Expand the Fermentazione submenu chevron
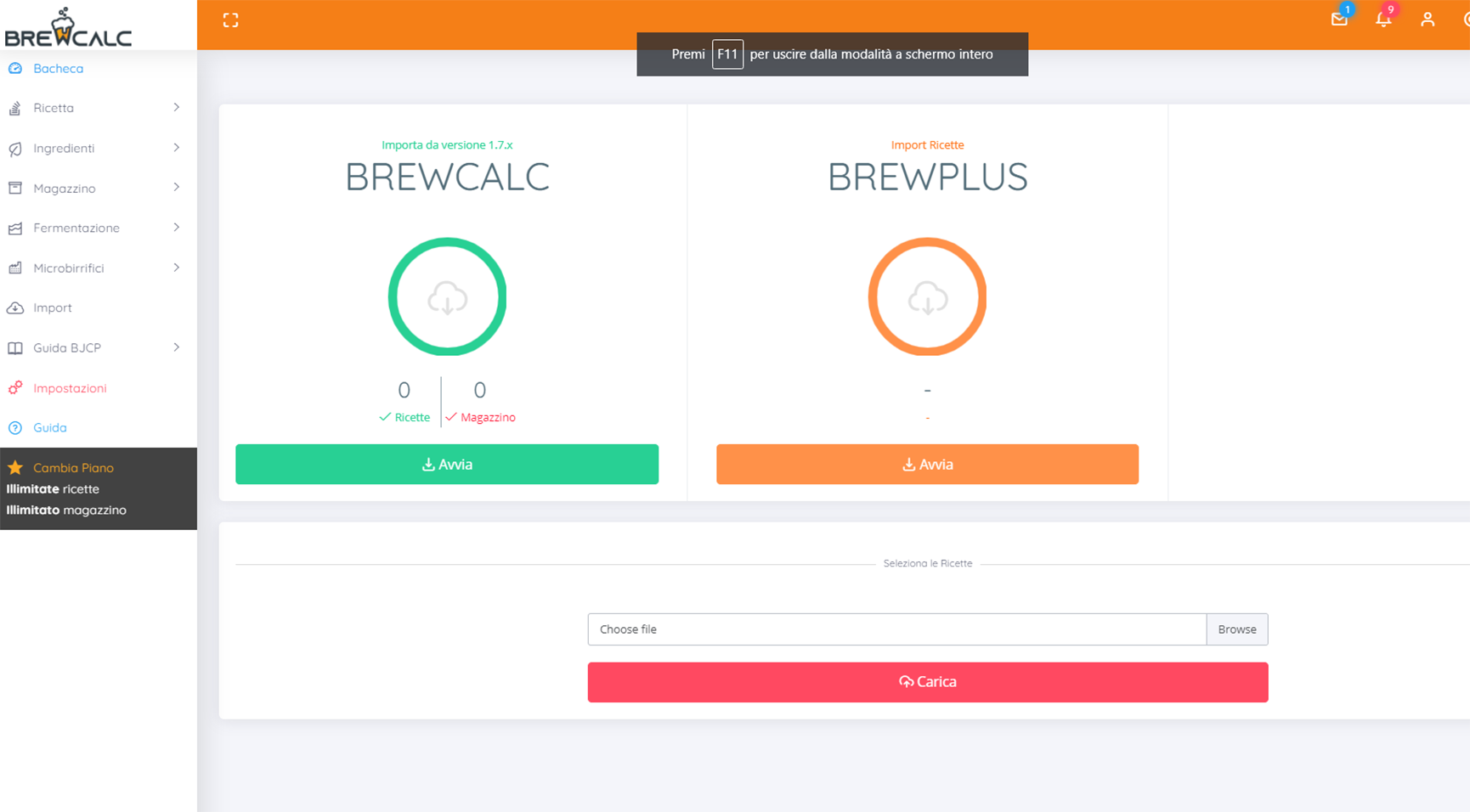Viewport: 1470px width, 812px height. pyautogui.click(x=177, y=227)
